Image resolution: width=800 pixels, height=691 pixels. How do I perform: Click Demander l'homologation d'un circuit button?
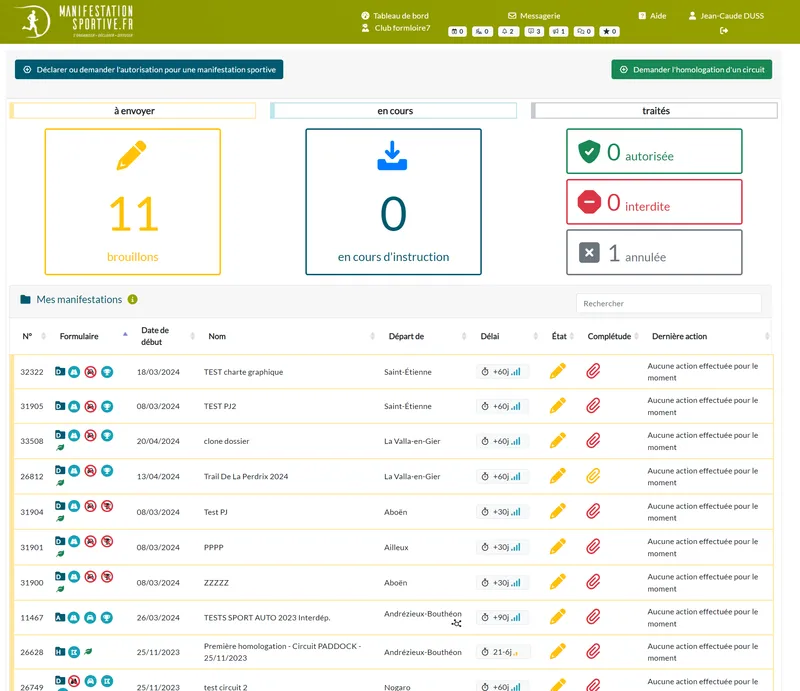[x=692, y=69]
